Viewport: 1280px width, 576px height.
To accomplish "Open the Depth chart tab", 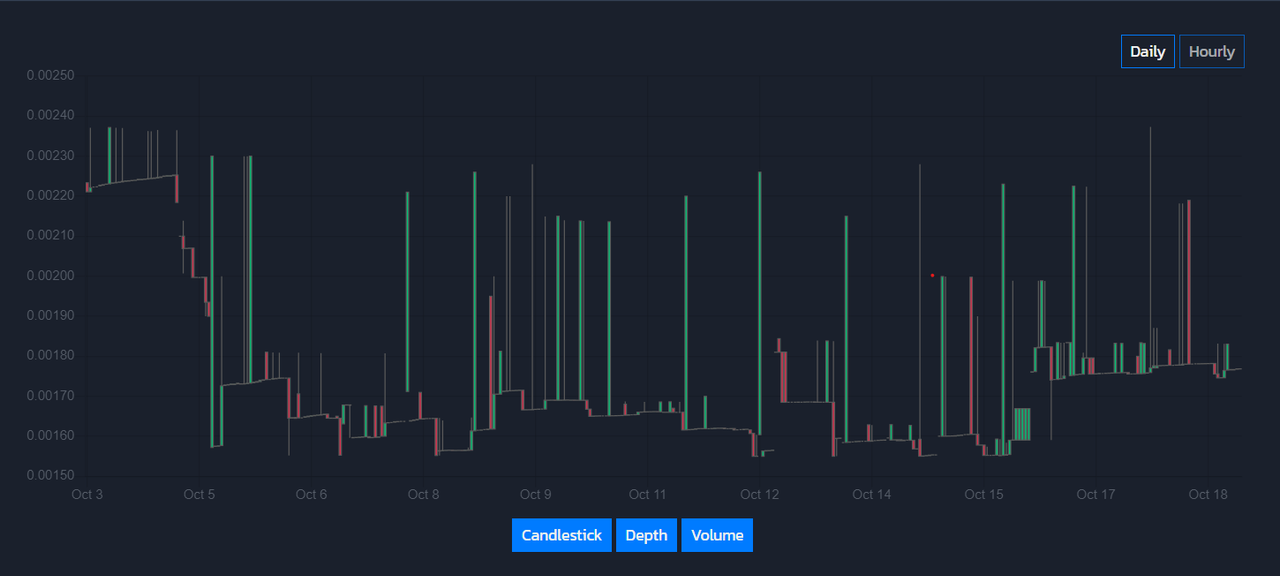I will pos(646,535).
